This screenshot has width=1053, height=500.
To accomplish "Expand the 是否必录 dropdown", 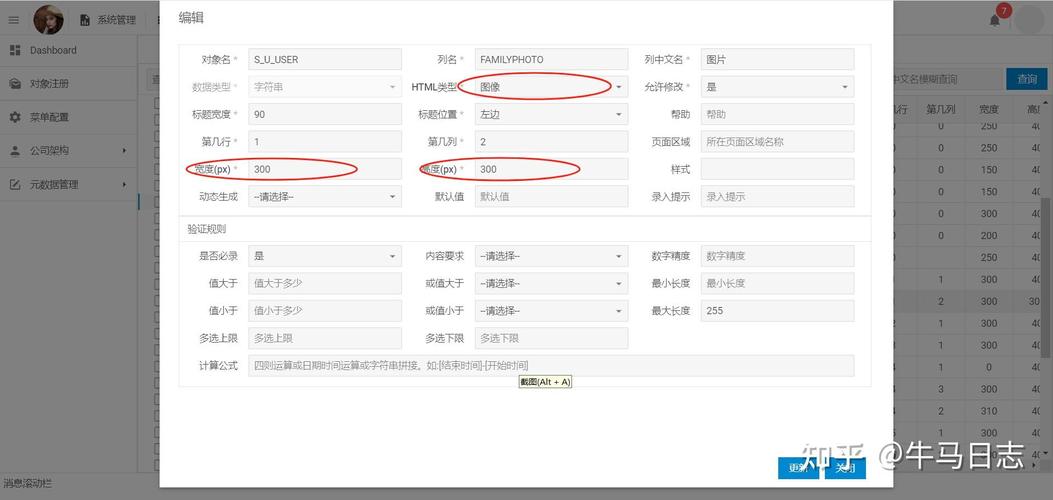I will [x=325, y=256].
